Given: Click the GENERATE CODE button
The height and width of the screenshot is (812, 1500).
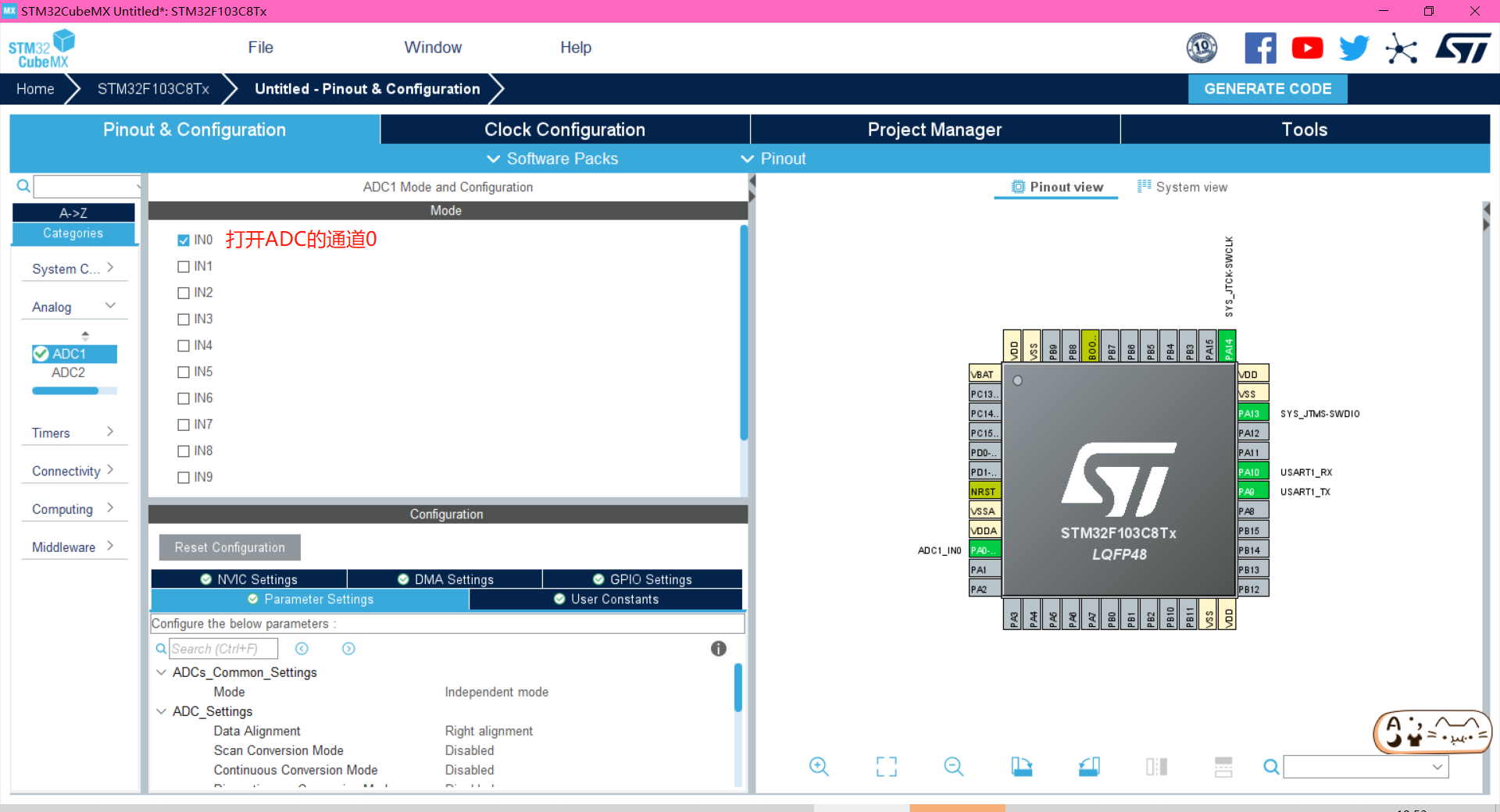Looking at the screenshot, I should tap(1267, 89).
